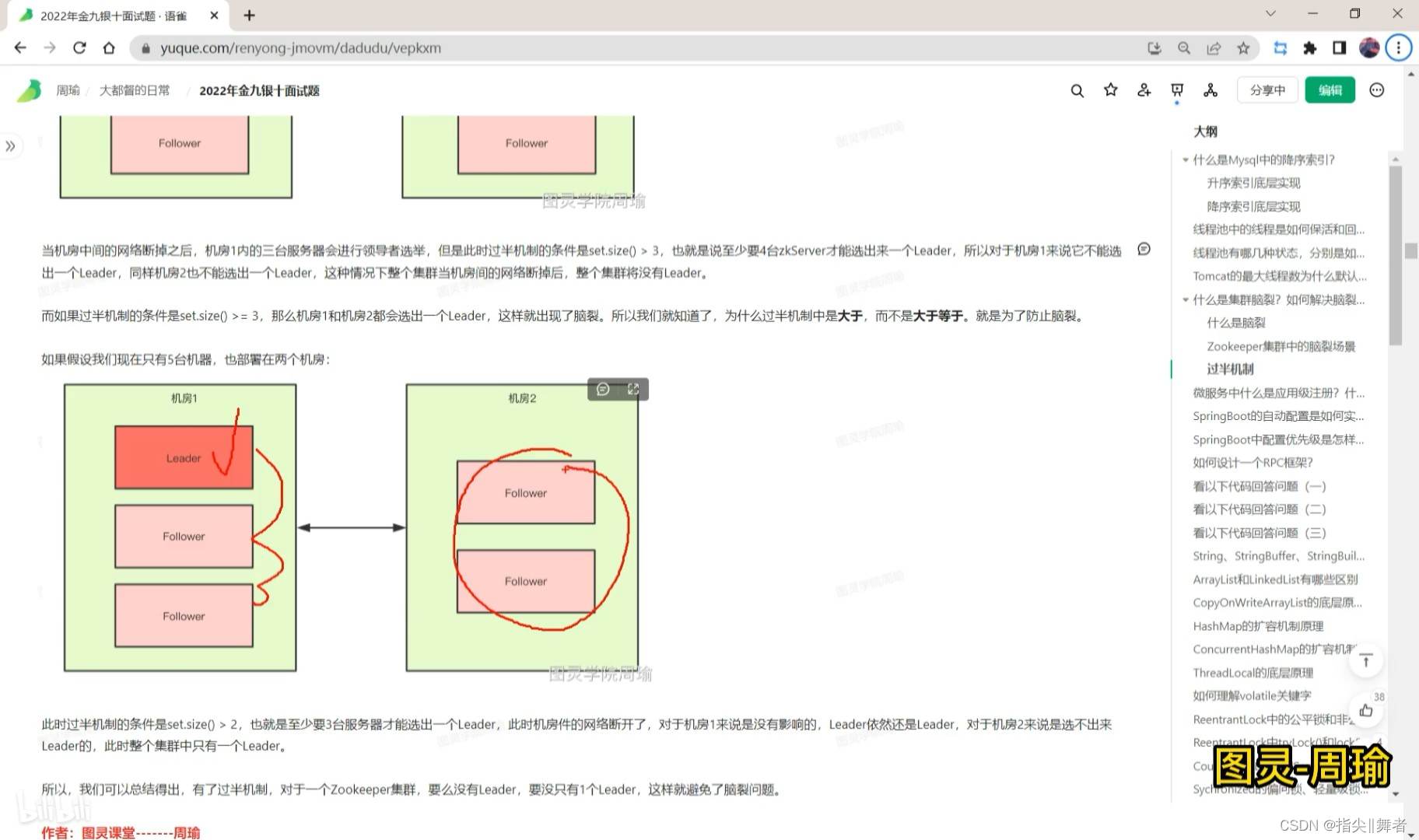This screenshot has width=1419, height=840.
Task: Open the extensions puzzle icon
Action: tap(1310, 48)
